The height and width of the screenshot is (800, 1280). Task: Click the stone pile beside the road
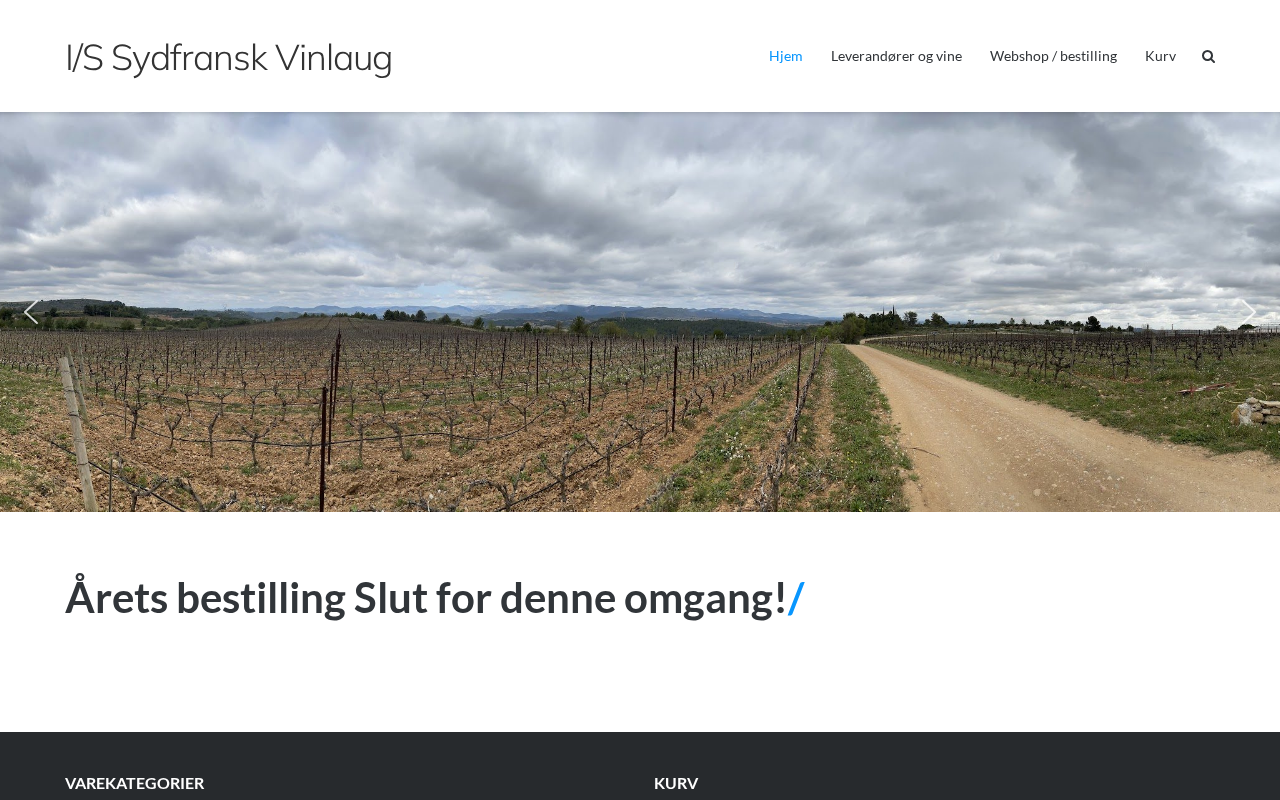click(x=1256, y=410)
